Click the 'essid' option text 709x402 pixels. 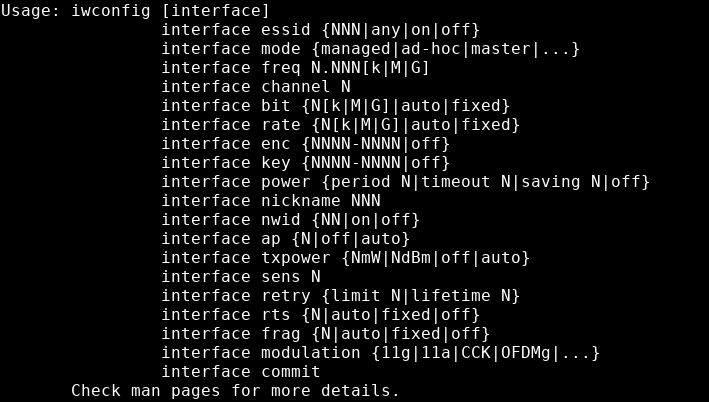285,30
